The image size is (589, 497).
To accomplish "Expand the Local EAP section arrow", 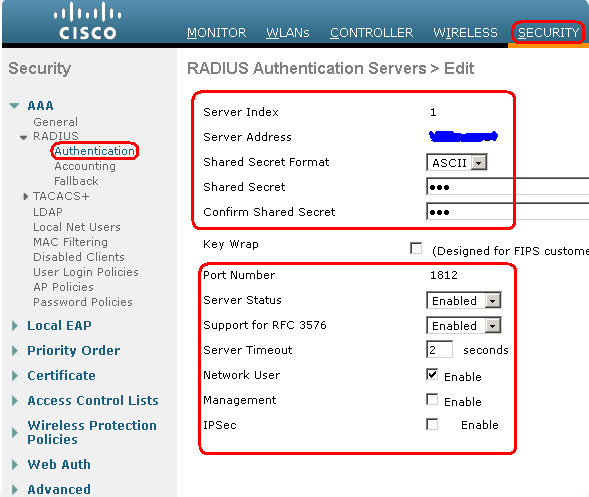I will tap(15, 326).
